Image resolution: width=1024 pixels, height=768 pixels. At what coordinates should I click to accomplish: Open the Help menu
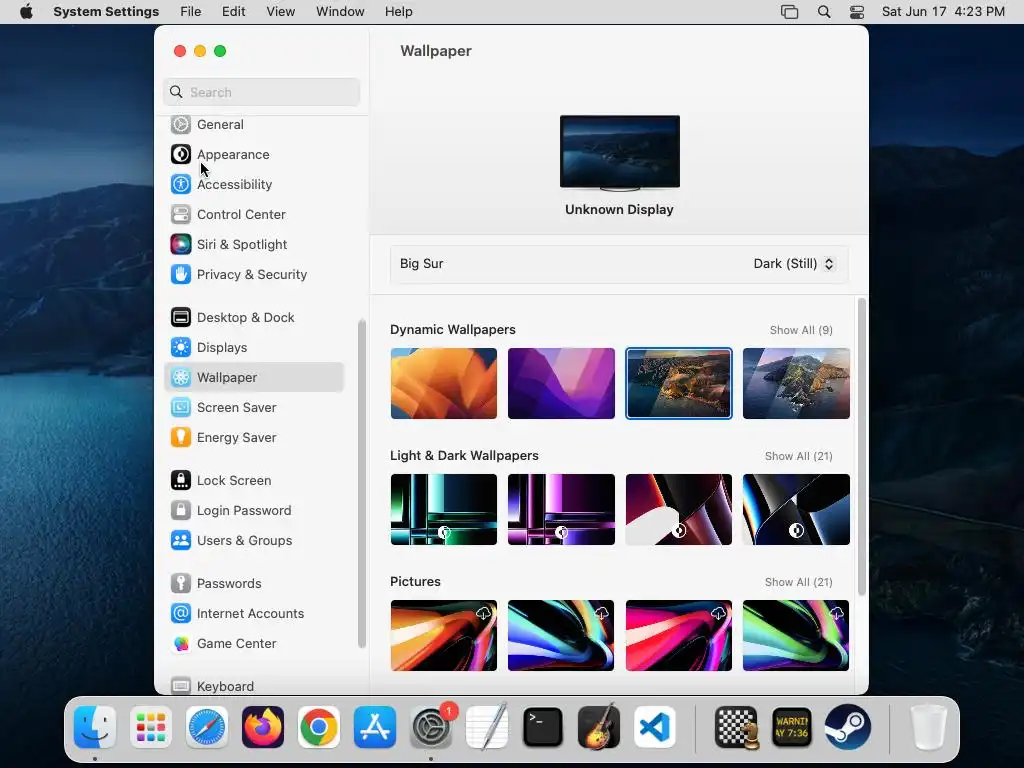(x=398, y=12)
